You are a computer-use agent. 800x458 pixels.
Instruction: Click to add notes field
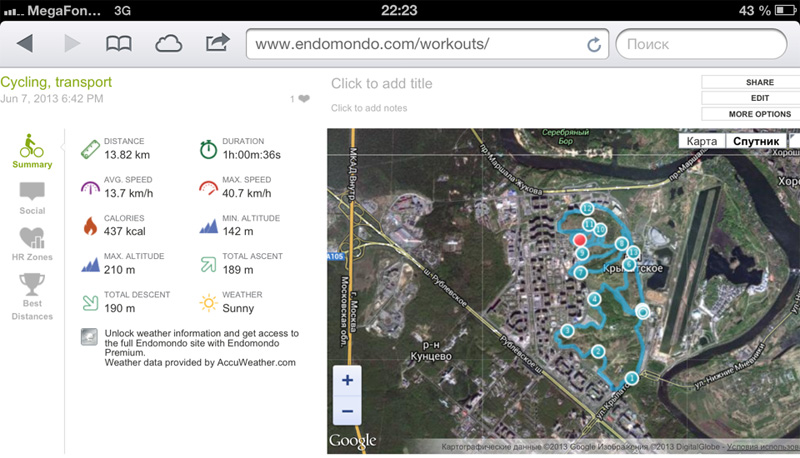(x=369, y=108)
